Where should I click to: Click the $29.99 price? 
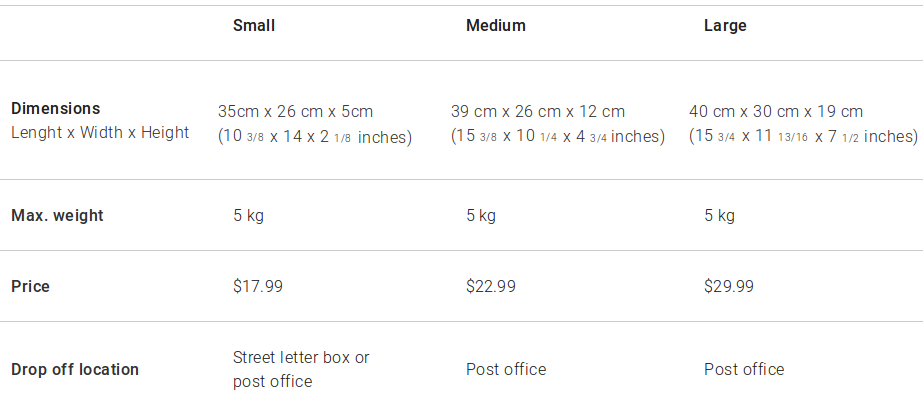click(729, 286)
